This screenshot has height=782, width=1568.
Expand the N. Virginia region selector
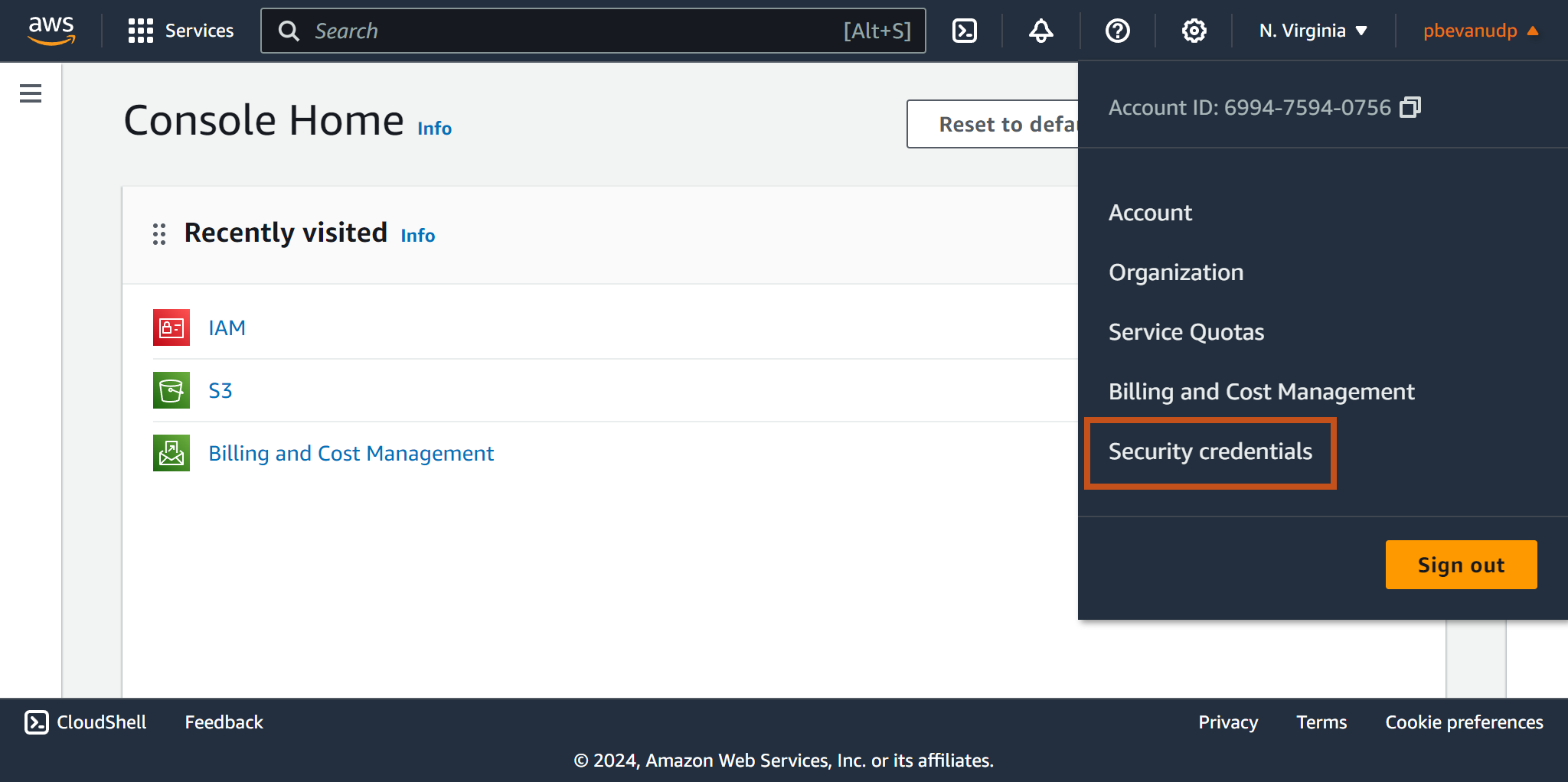pyautogui.click(x=1312, y=31)
